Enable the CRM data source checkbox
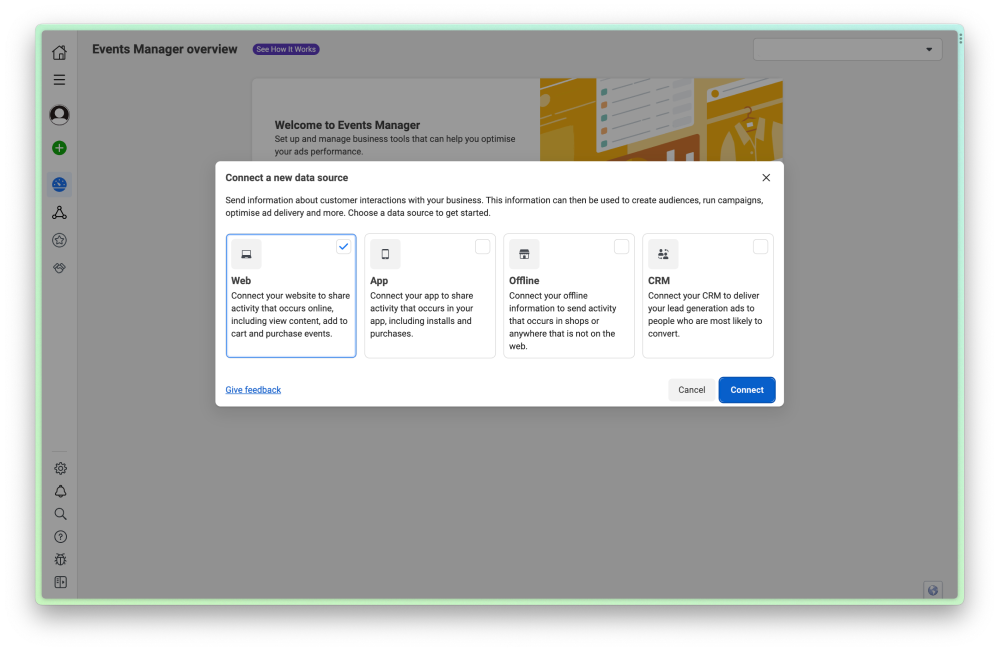This screenshot has width=1000, height=652. (761, 246)
